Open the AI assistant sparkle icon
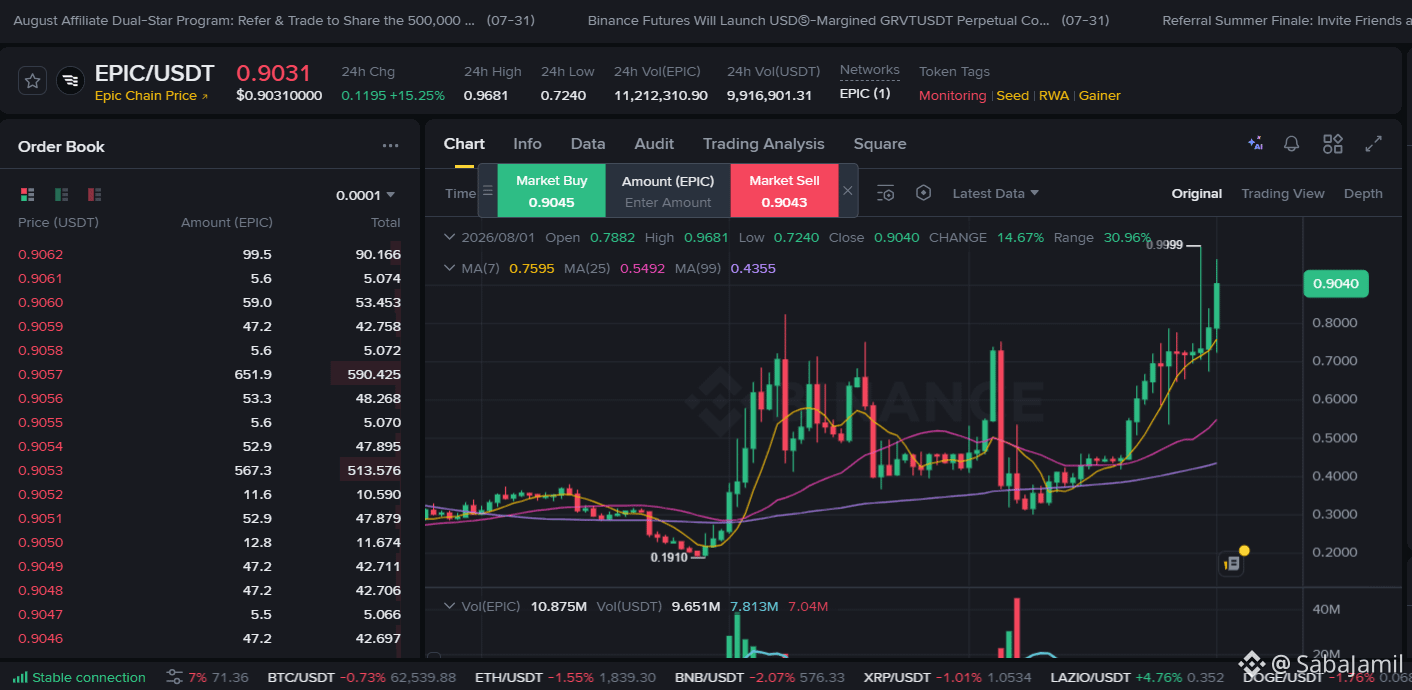1412x690 pixels. [x=1255, y=144]
